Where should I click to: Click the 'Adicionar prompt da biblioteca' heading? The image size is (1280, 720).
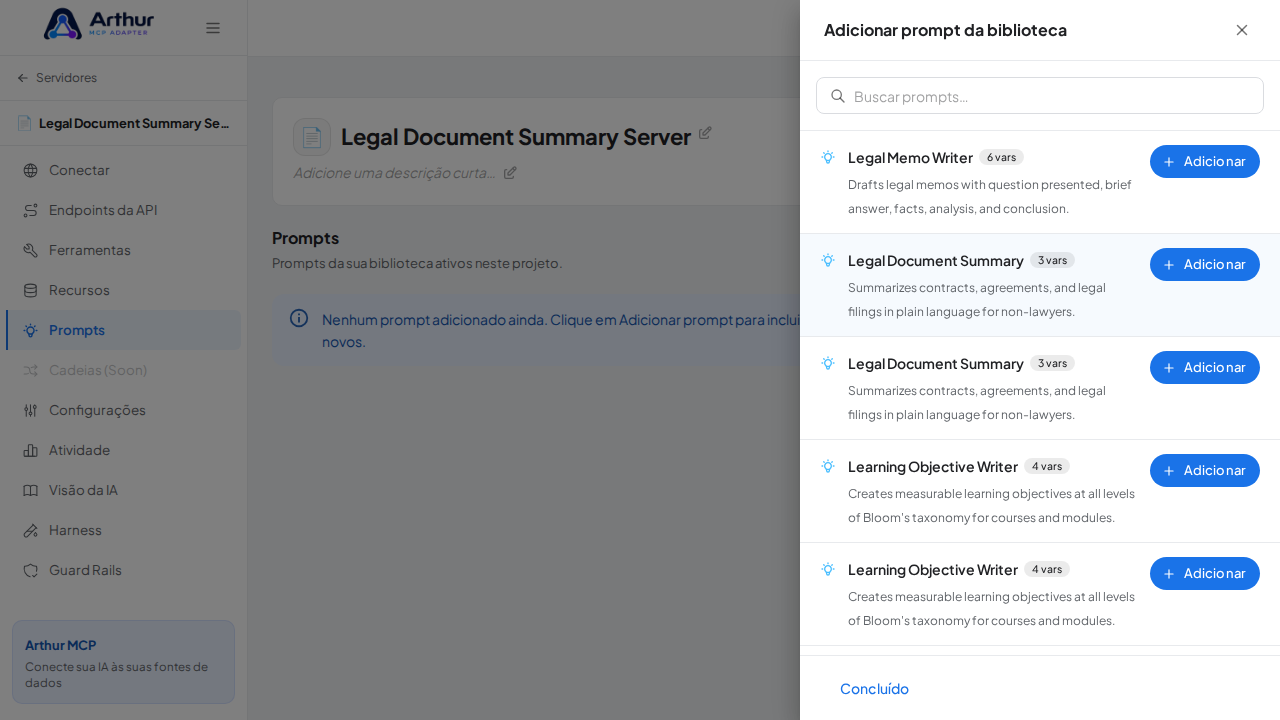(945, 30)
